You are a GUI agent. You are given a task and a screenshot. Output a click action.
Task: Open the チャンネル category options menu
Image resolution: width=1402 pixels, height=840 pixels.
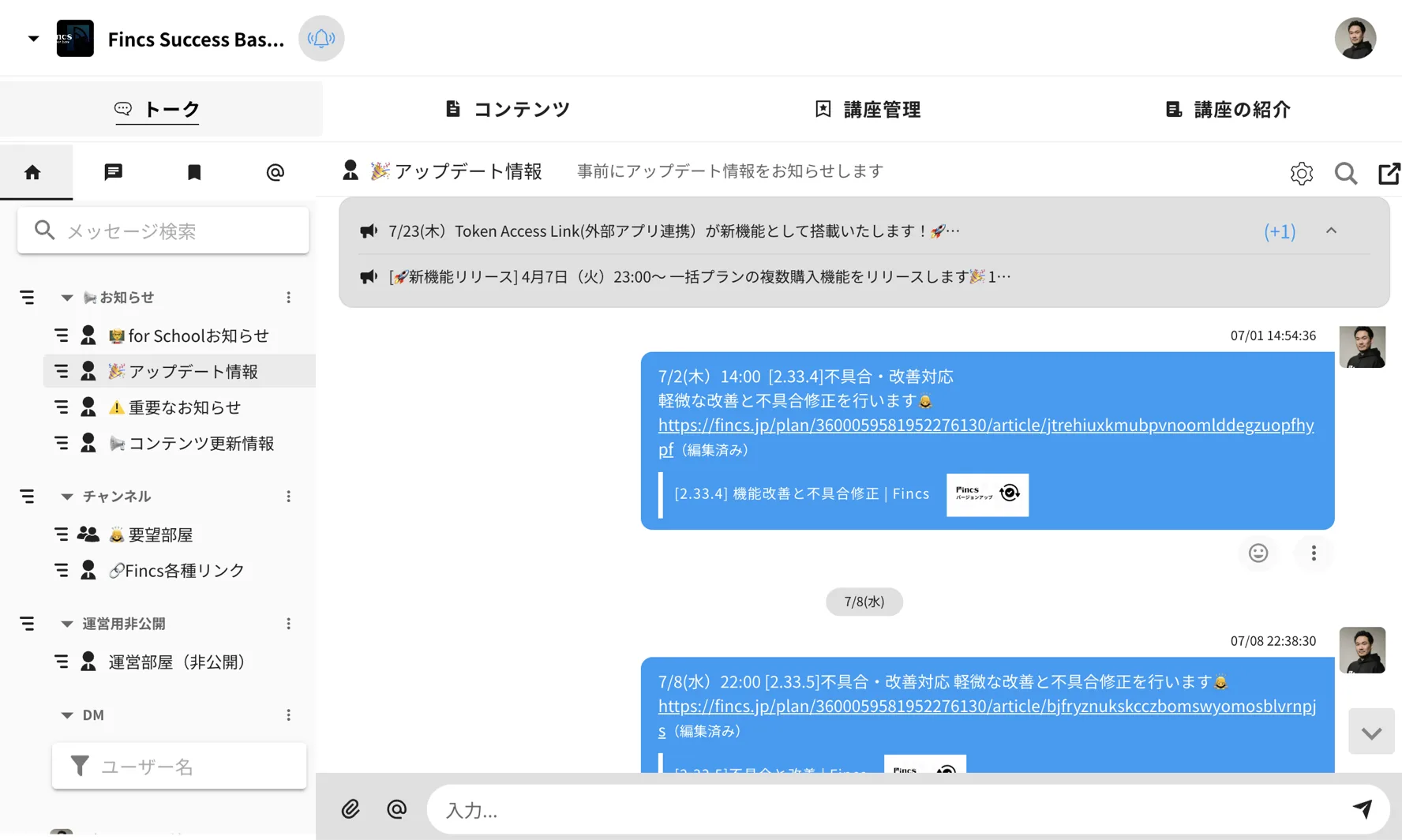288,497
